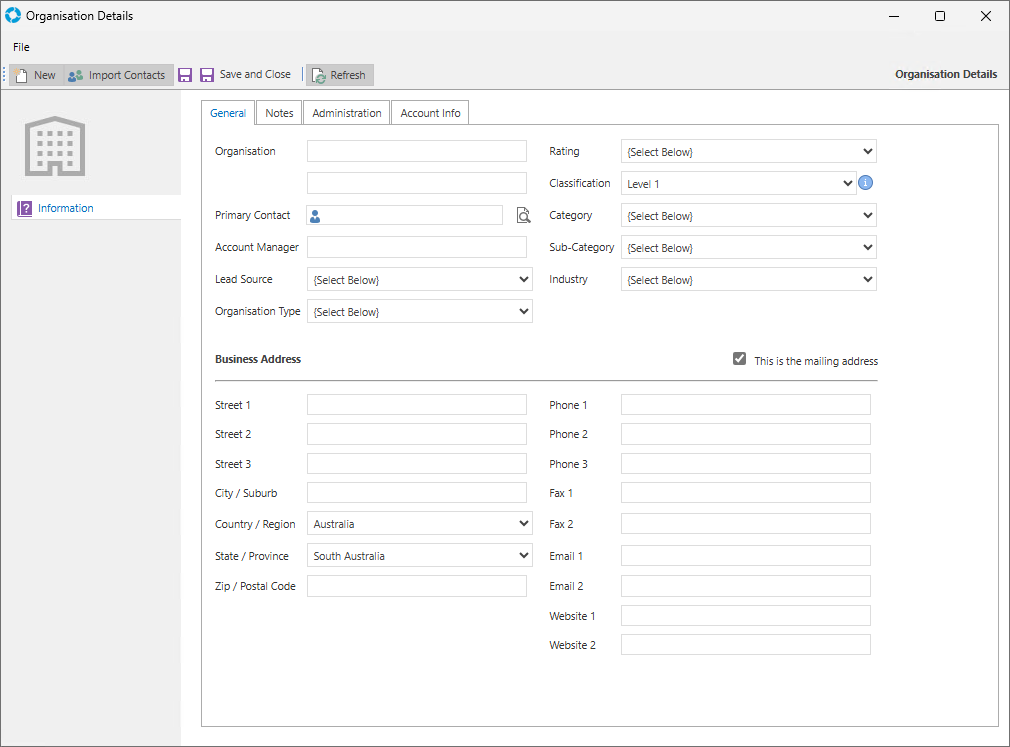The image size is (1010, 747).
Task: Open the State / Province dropdown
Action: coord(419,556)
